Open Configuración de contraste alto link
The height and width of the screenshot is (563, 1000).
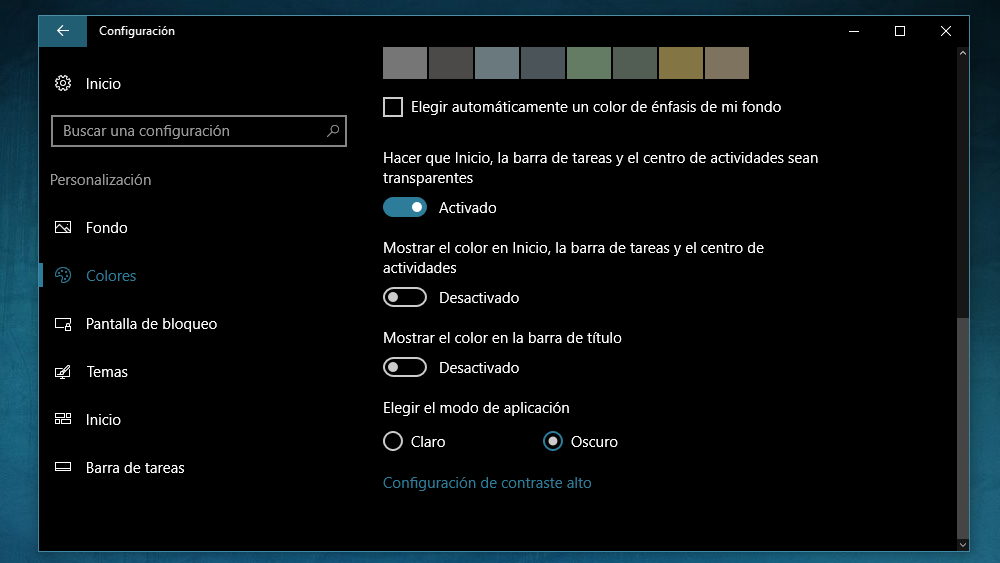487,483
